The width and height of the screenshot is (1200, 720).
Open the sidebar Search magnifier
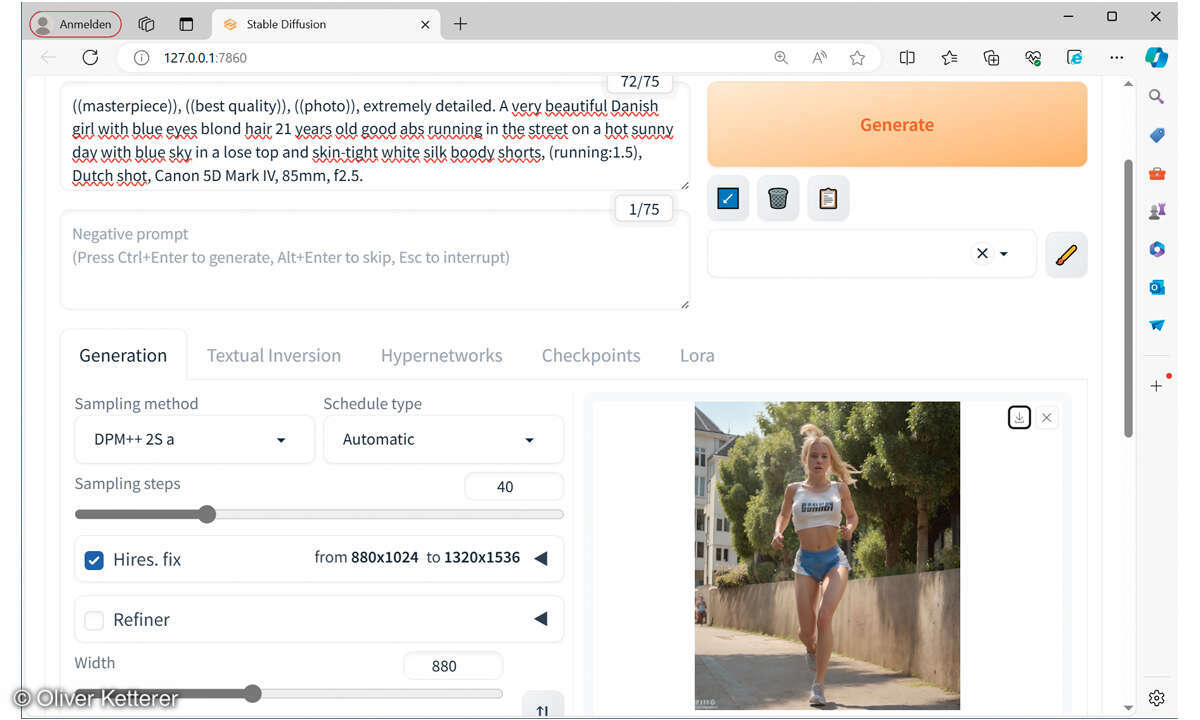pos(1157,97)
